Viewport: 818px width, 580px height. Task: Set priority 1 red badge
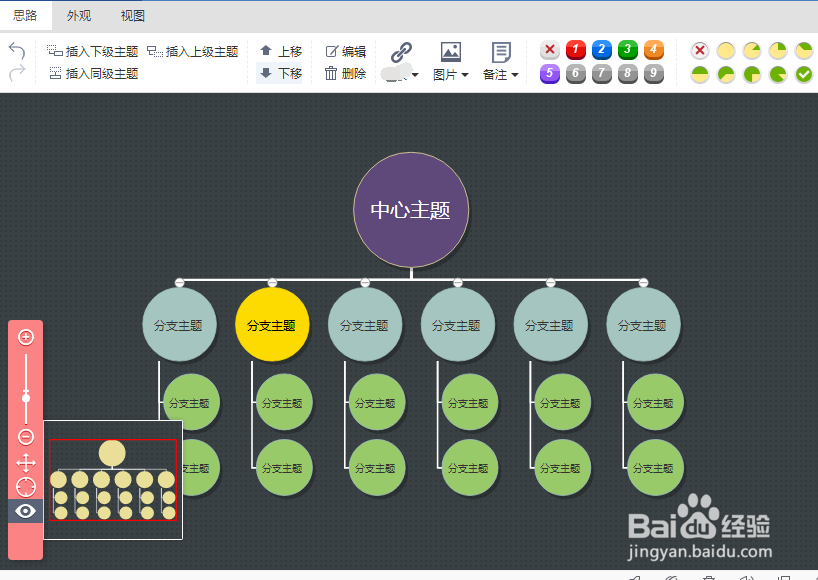pyautogui.click(x=575, y=50)
